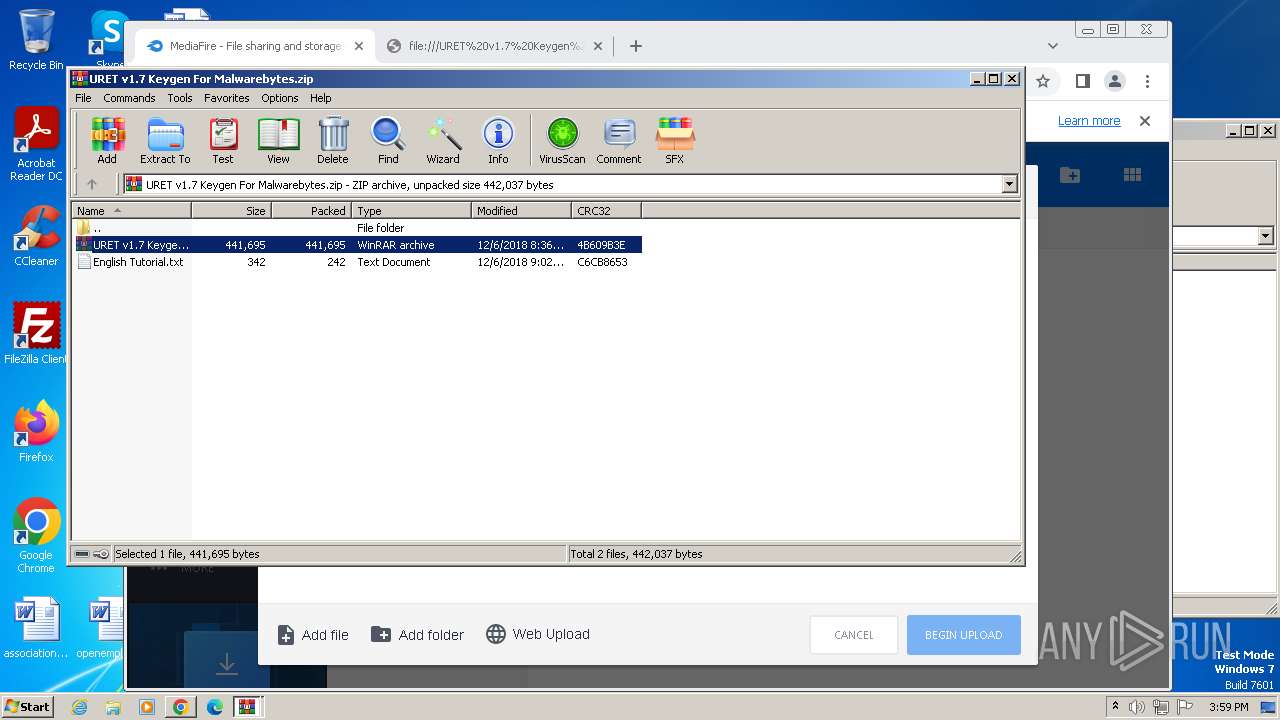Sort by the Modified column header

coord(521,210)
